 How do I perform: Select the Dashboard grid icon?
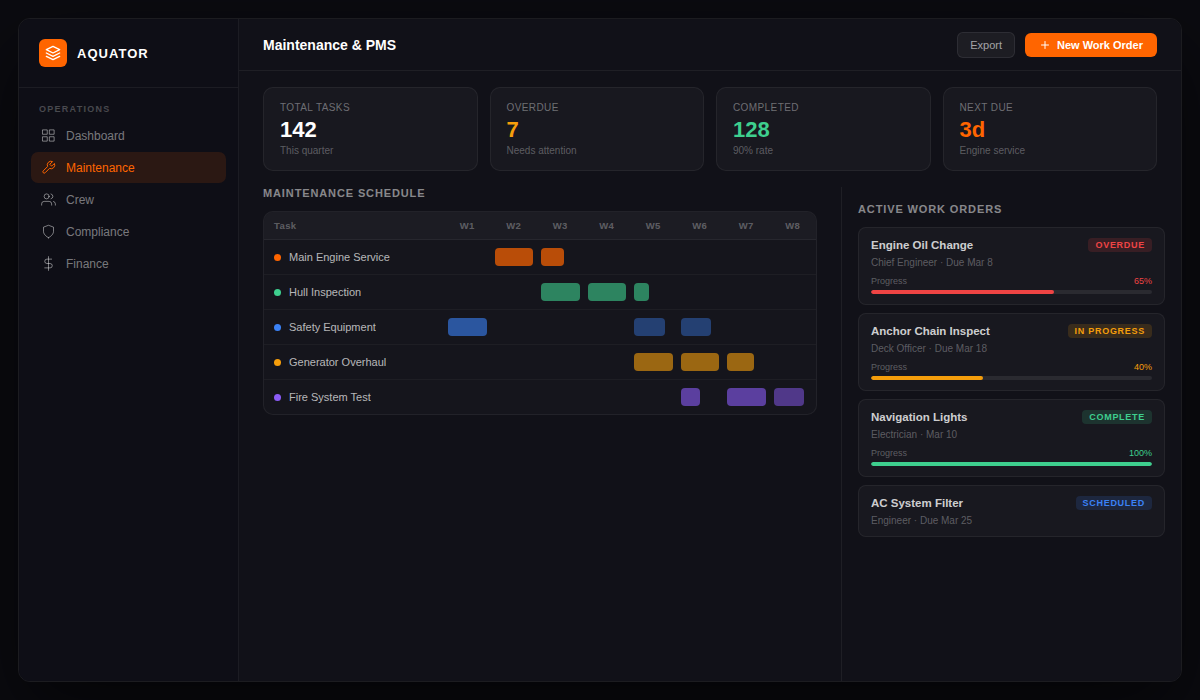(48, 135)
